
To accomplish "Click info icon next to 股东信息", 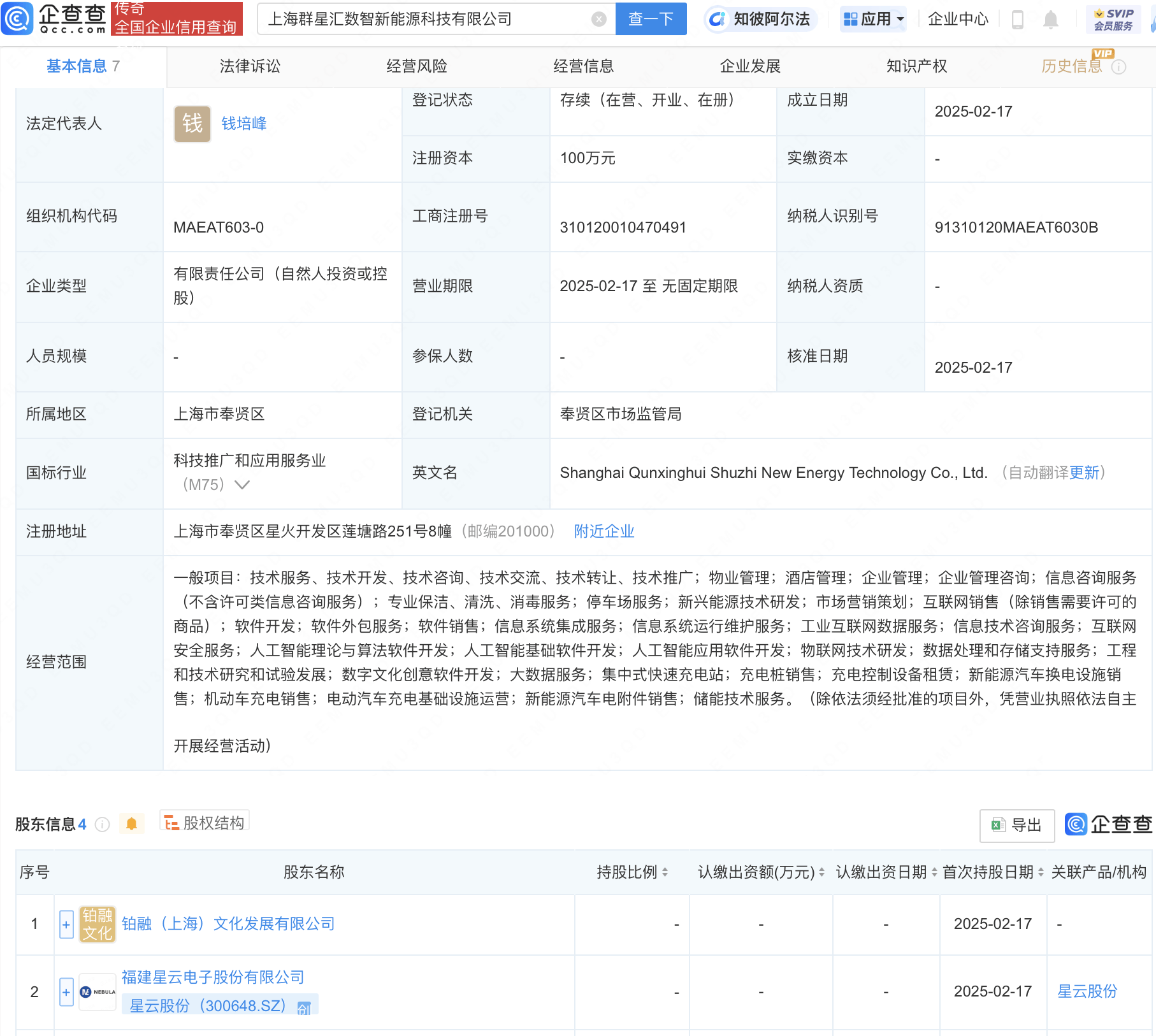I will 102,824.
